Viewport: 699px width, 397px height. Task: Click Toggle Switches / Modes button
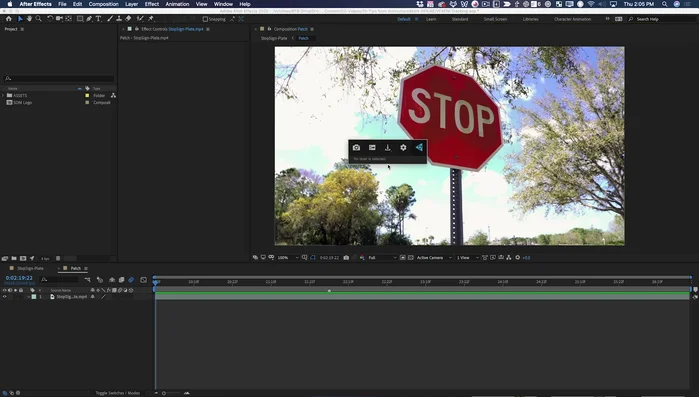click(x=118, y=393)
